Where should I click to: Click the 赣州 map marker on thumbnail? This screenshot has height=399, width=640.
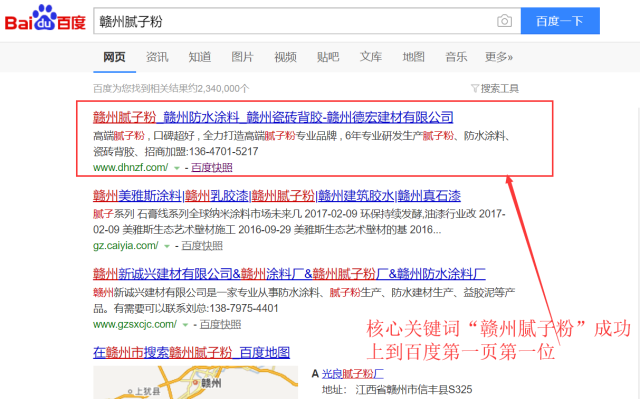196,382
